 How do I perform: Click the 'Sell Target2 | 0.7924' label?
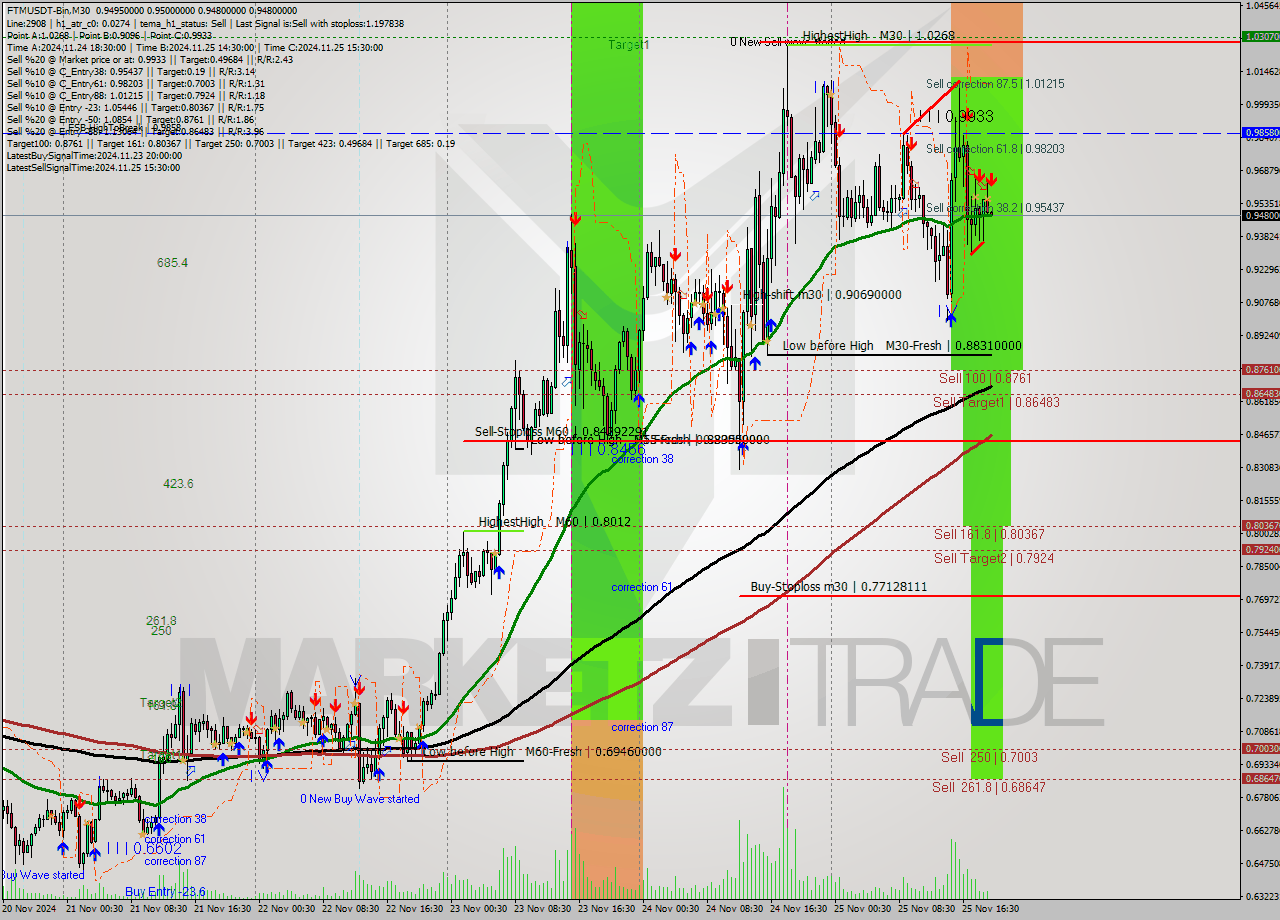pos(993,558)
